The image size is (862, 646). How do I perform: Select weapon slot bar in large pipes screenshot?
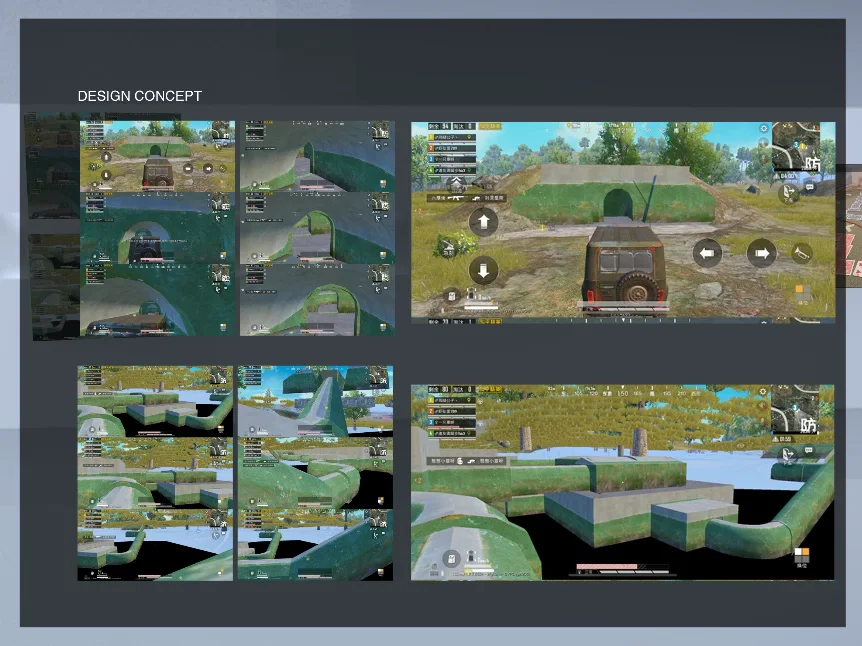pyautogui.click(x=467, y=461)
